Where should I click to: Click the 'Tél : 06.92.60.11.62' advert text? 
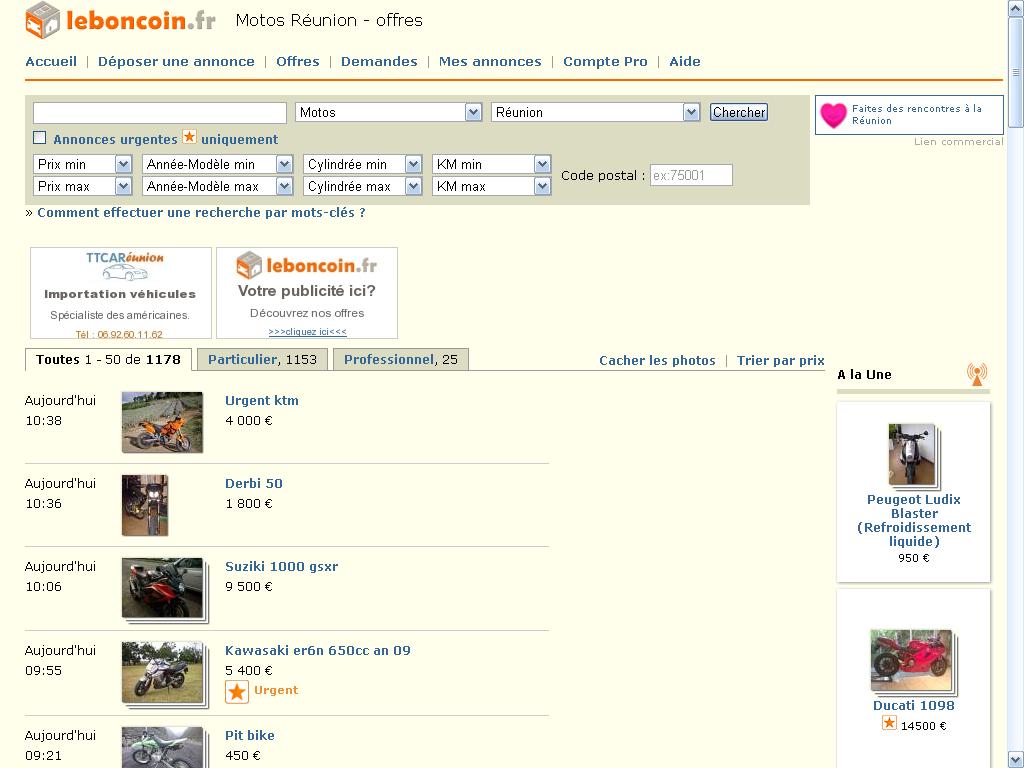pyautogui.click(x=119, y=334)
